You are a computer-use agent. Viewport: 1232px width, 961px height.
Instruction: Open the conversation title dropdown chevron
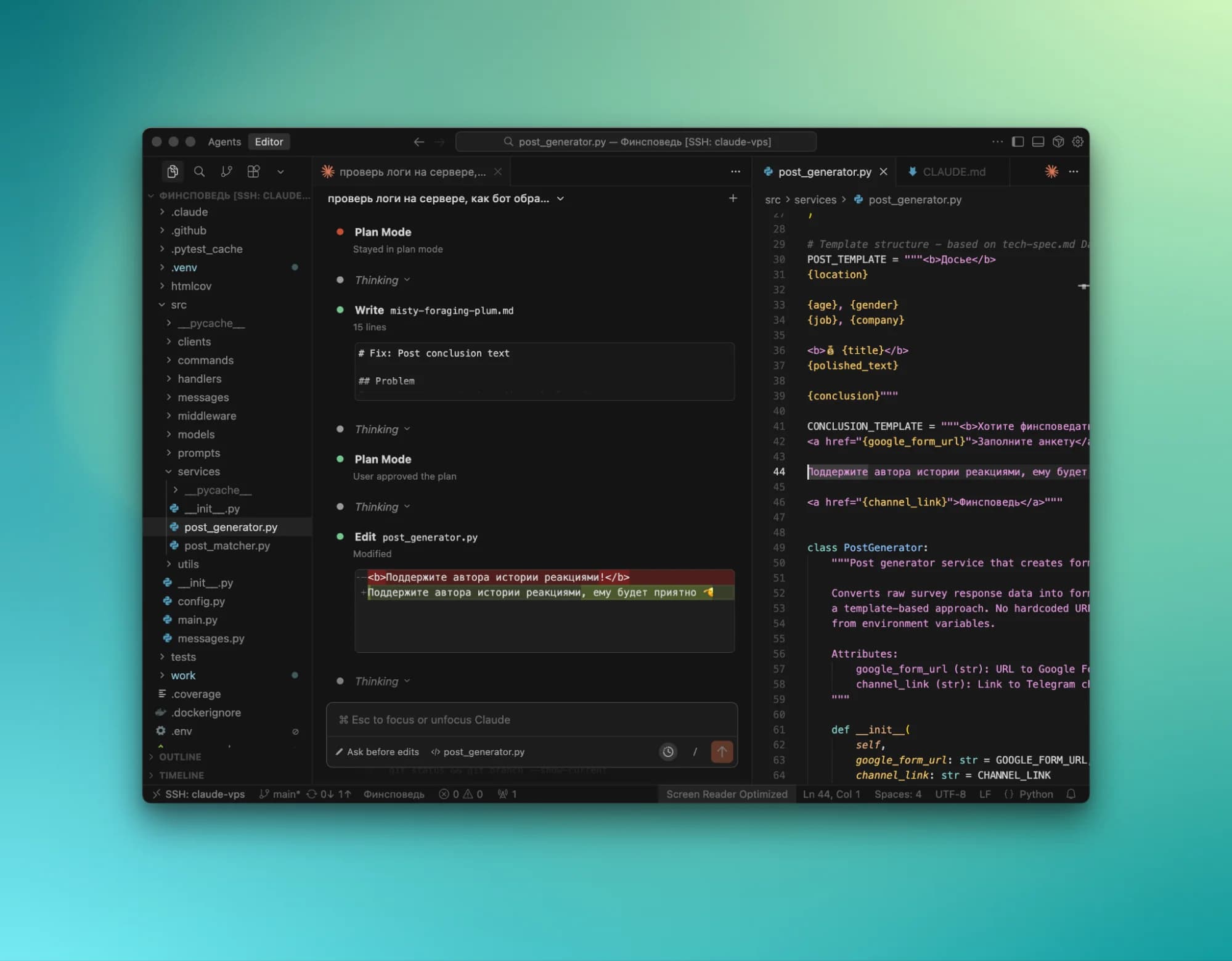point(560,198)
